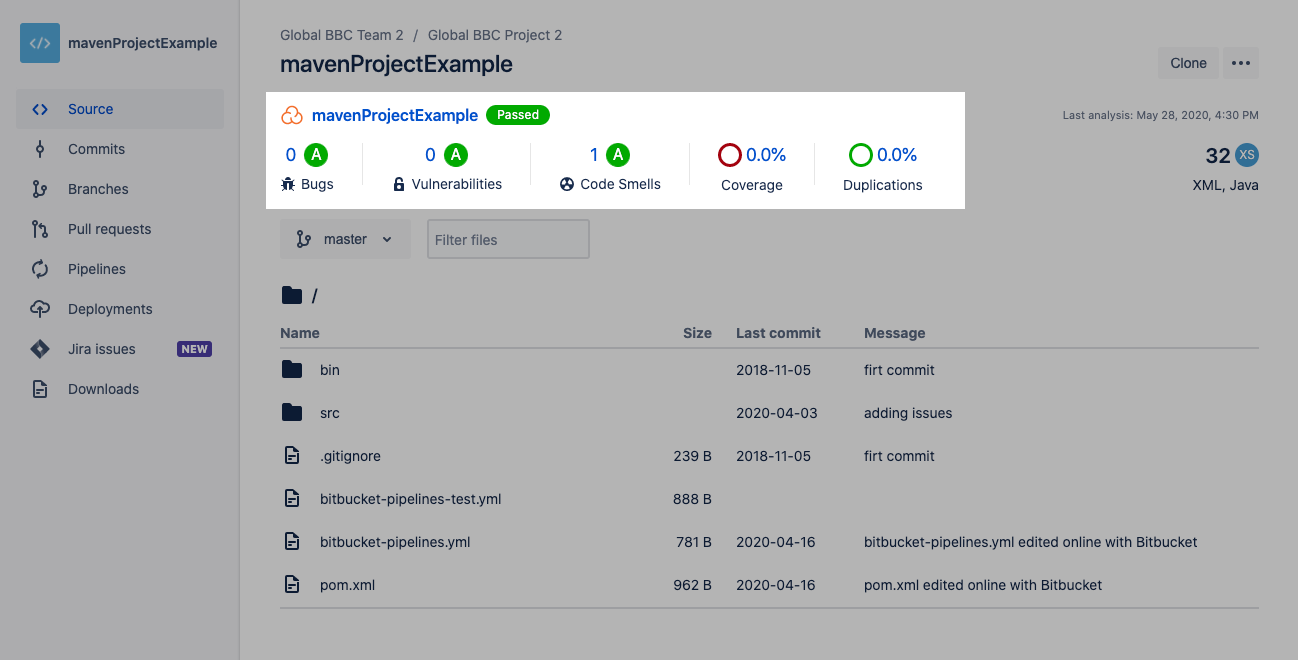Image resolution: width=1298 pixels, height=660 pixels.
Task: Click the Pull requests sidebar icon
Action: point(40,229)
